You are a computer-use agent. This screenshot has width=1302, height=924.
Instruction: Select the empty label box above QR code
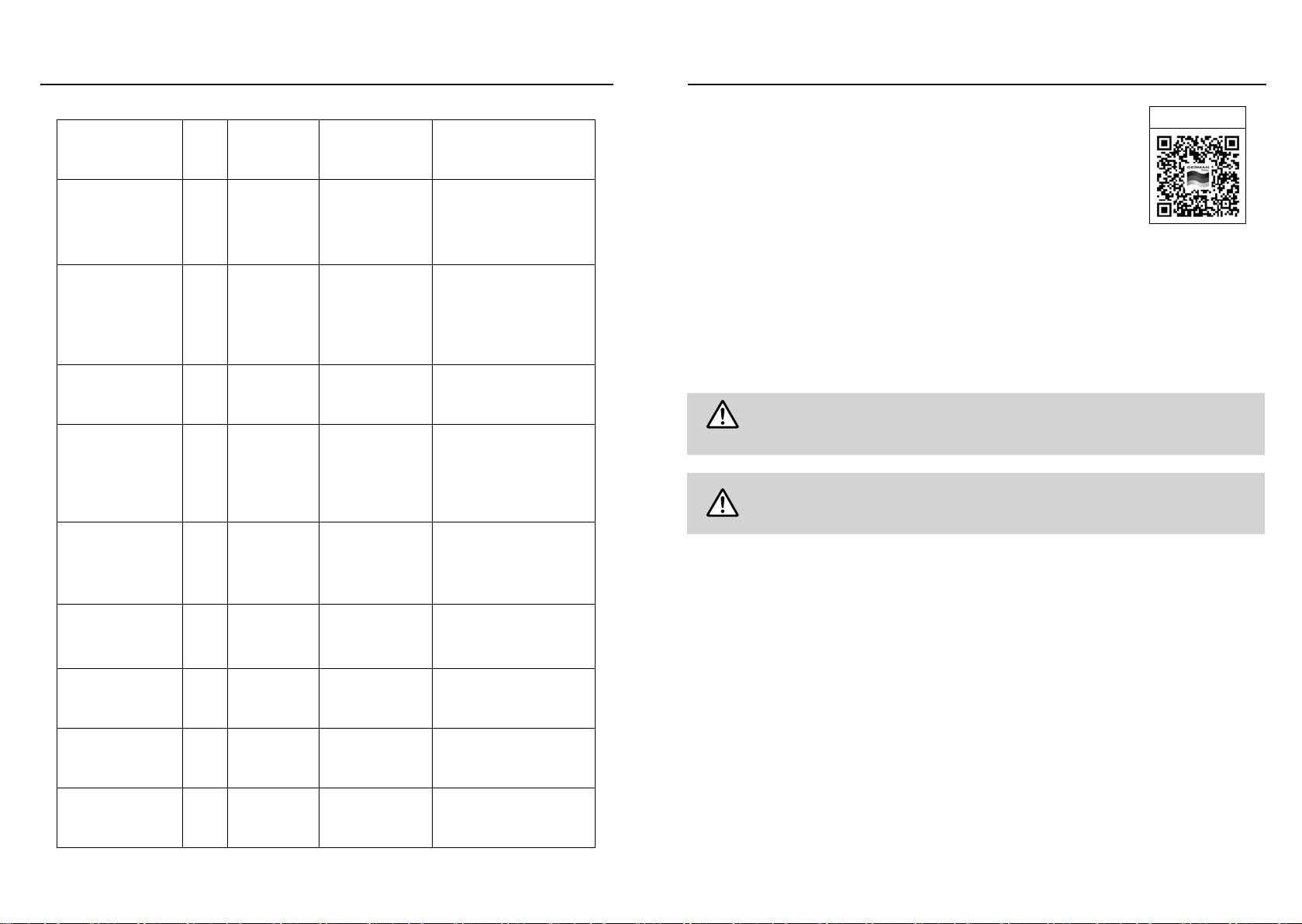tap(1197, 117)
